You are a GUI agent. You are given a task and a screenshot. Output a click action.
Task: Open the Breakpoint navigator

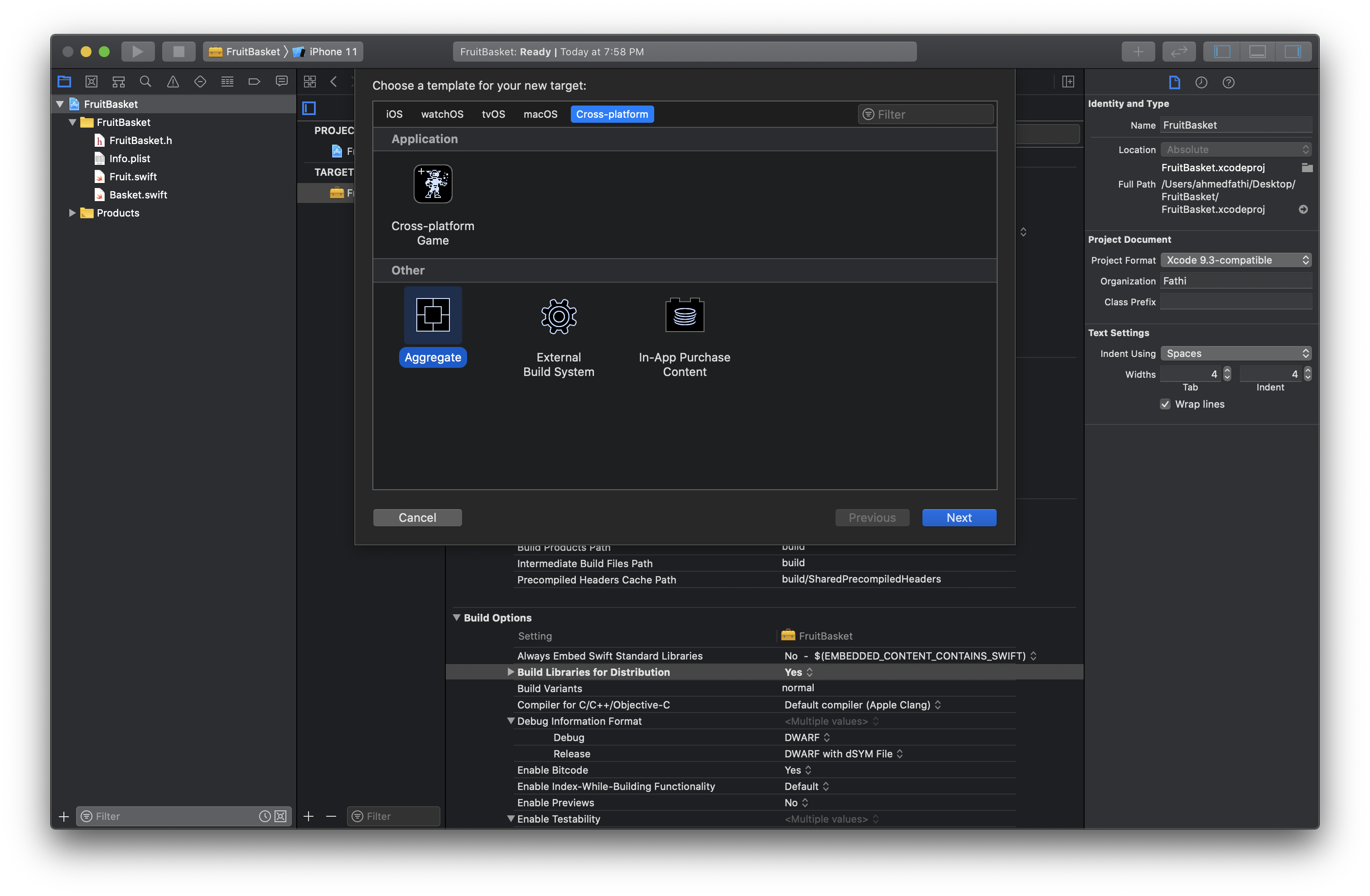(254, 82)
